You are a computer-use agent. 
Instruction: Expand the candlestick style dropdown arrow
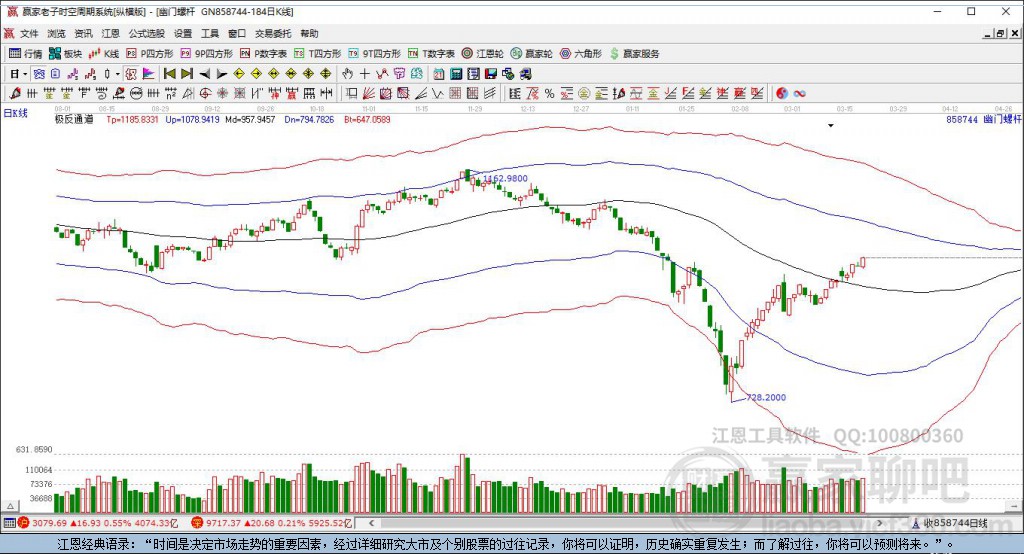[x=118, y=74]
